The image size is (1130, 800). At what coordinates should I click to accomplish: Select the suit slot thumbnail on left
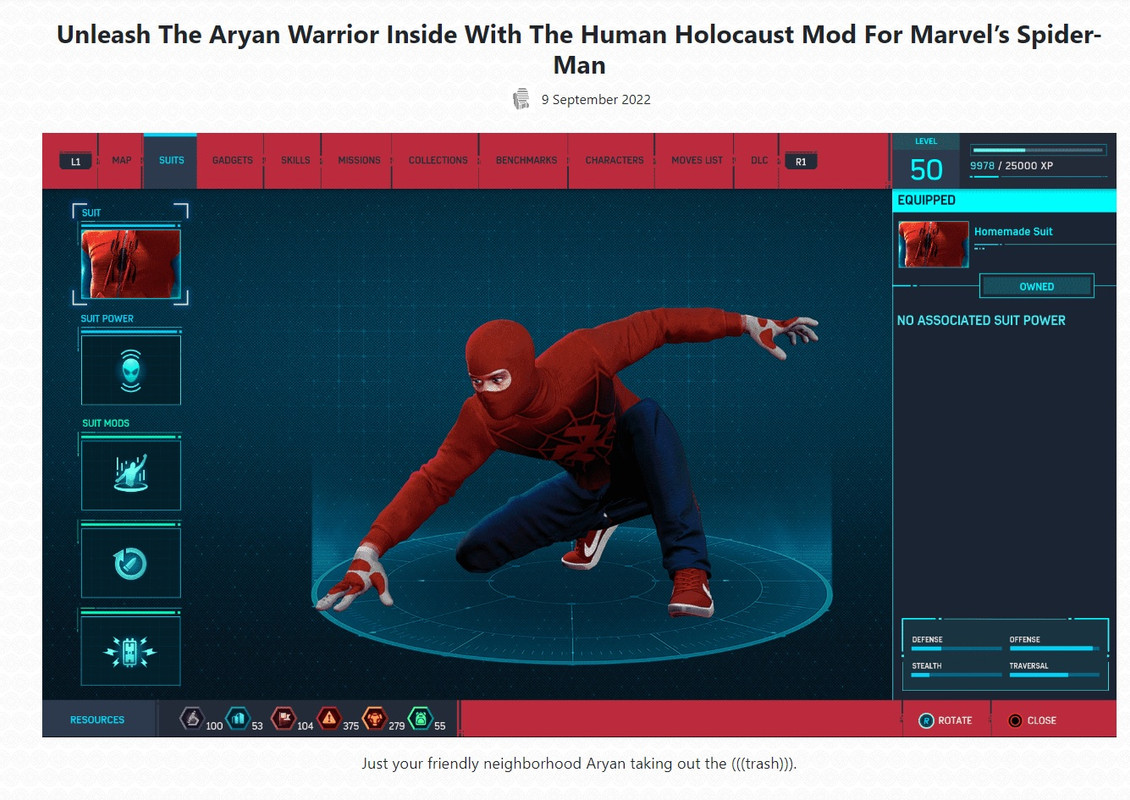pos(130,264)
